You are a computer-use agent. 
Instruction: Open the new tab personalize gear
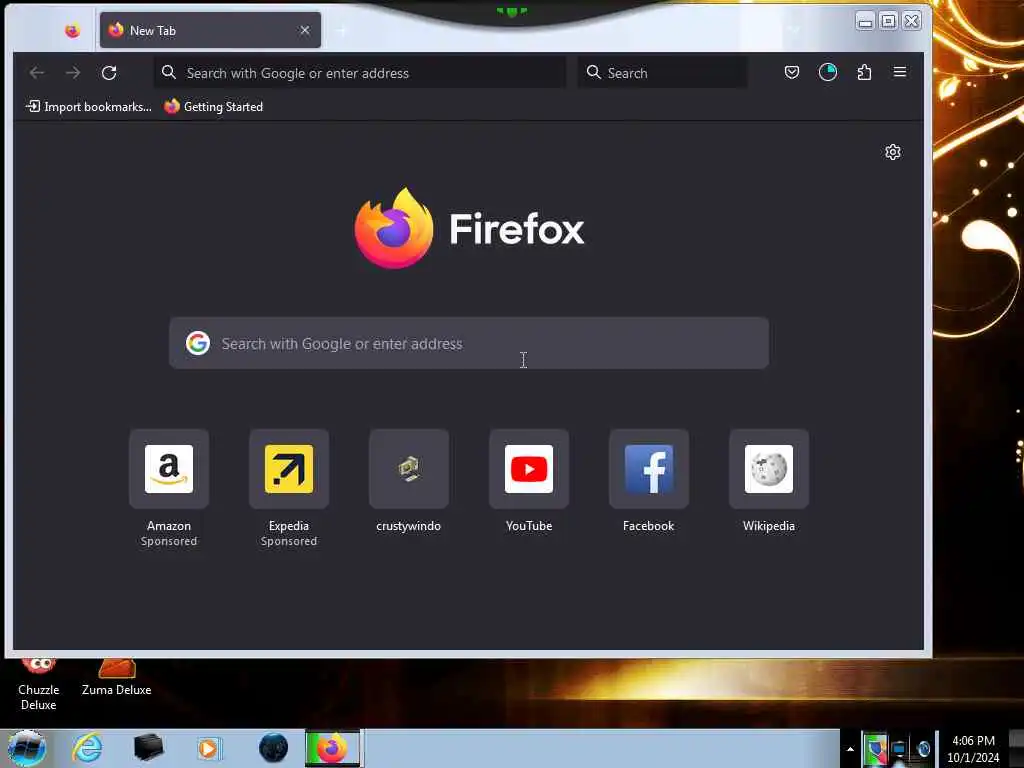click(893, 152)
